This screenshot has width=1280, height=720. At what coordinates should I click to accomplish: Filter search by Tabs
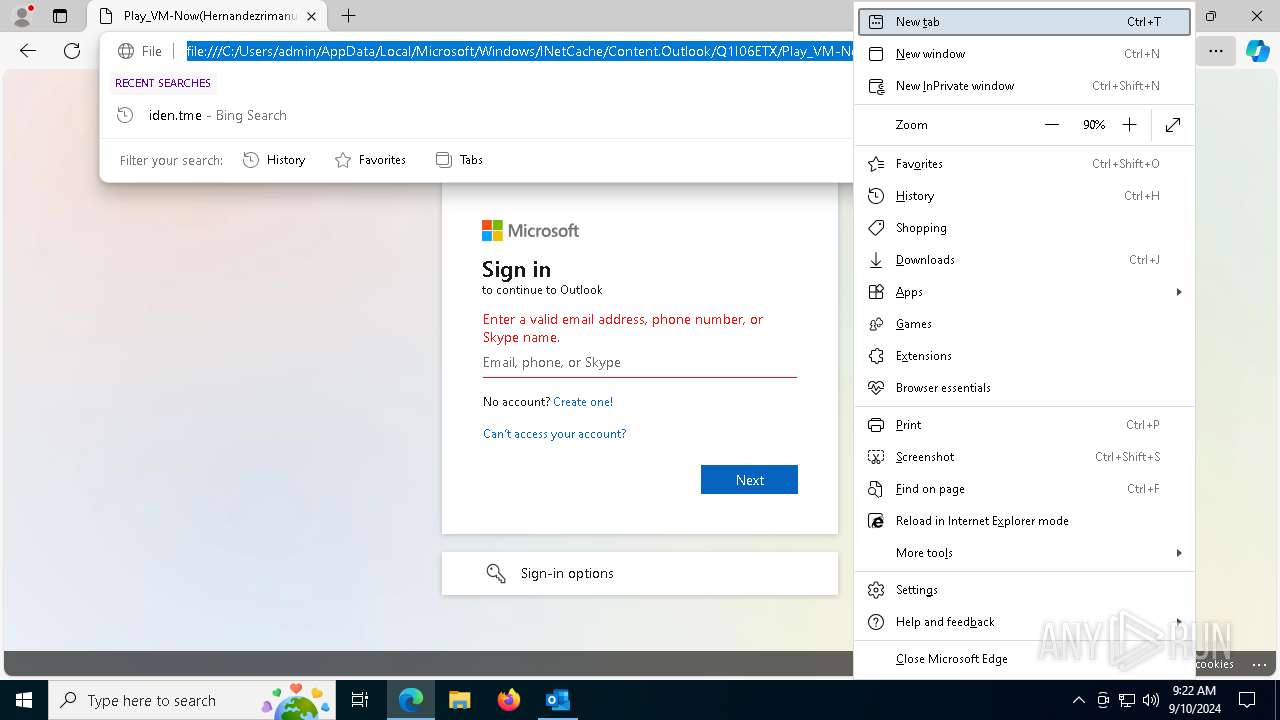[459, 160]
